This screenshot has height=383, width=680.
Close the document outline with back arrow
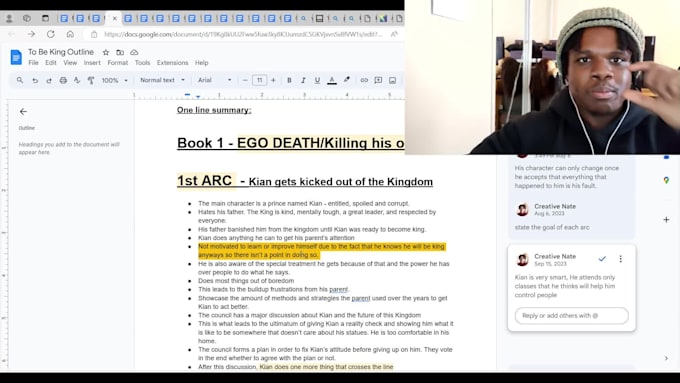[x=23, y=111]
